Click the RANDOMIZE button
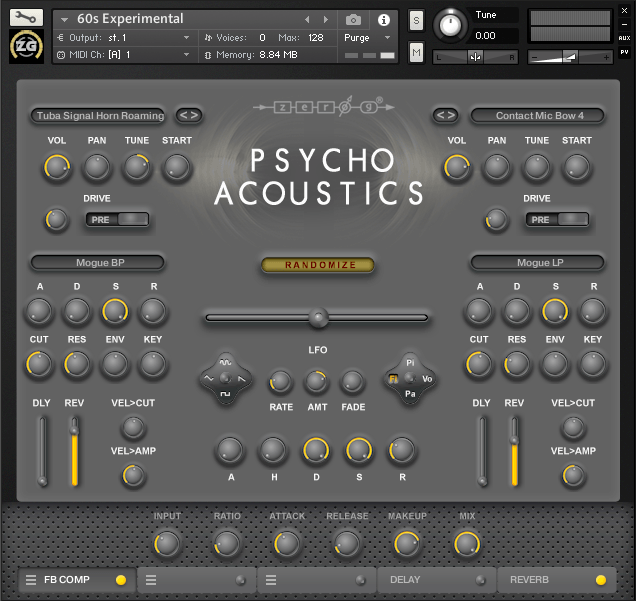Viewport: 636px width, 601px height. (318, 265)
